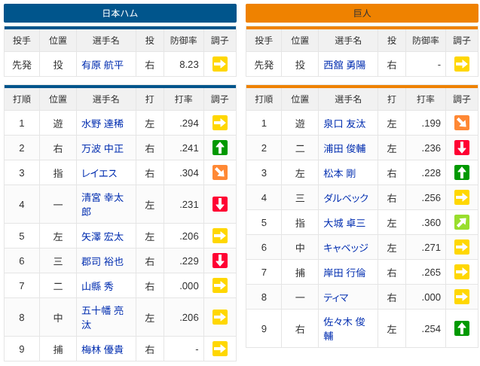Click the orange down-right arrow icon for 泉口 友汰
Screen dimensions: 480x366
[462, 123]
